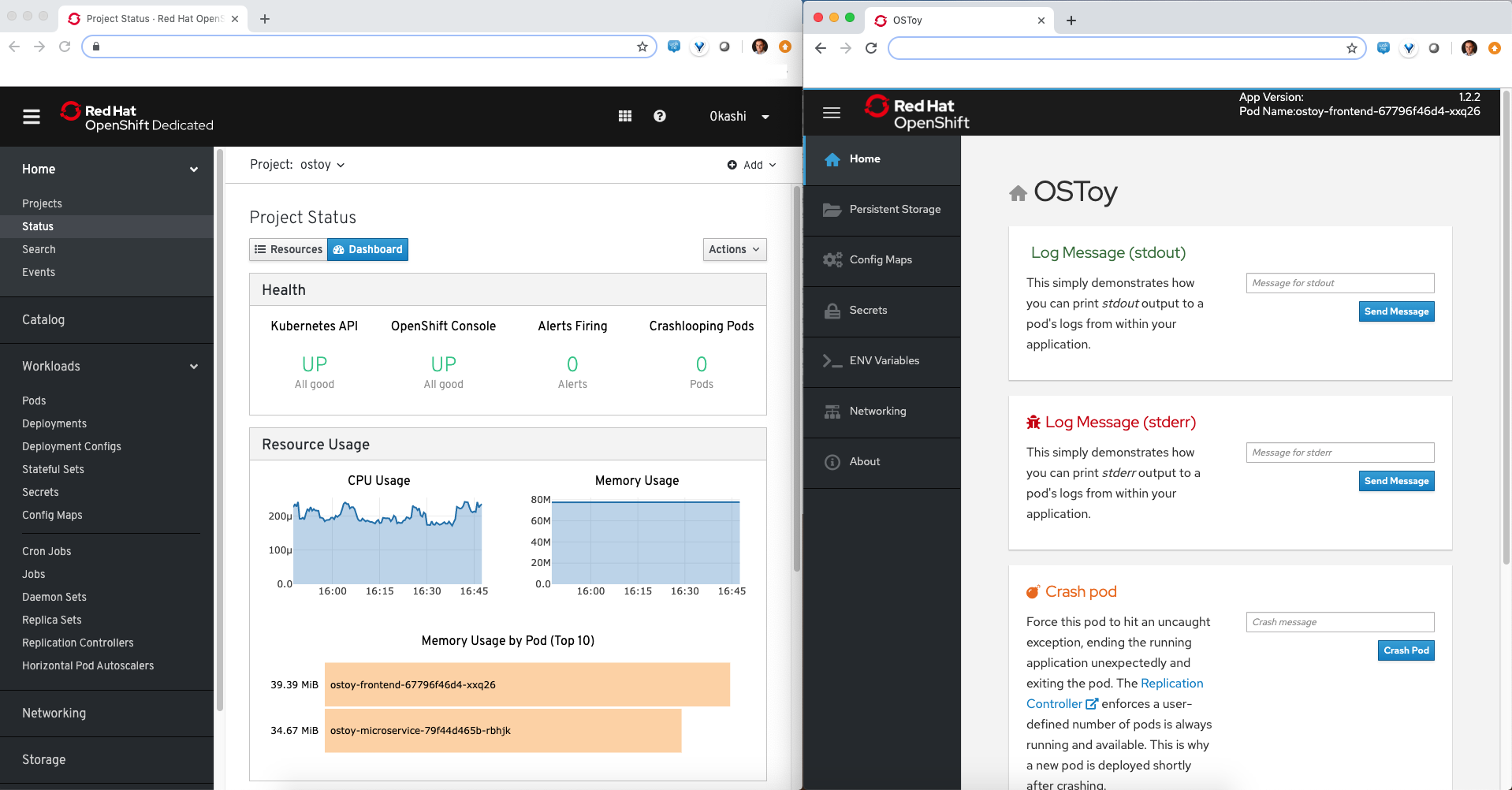Open a new tab in the left browser
The image size is (1512, 790).
[265, 19]
